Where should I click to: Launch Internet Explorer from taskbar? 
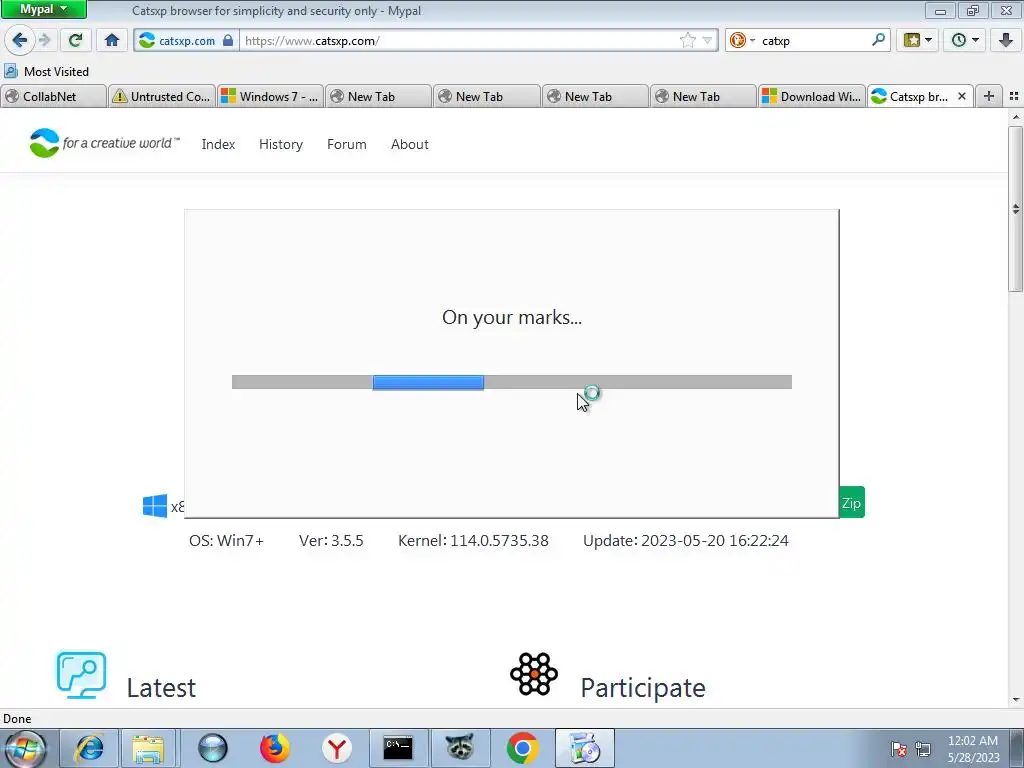[x=89, y=748]
